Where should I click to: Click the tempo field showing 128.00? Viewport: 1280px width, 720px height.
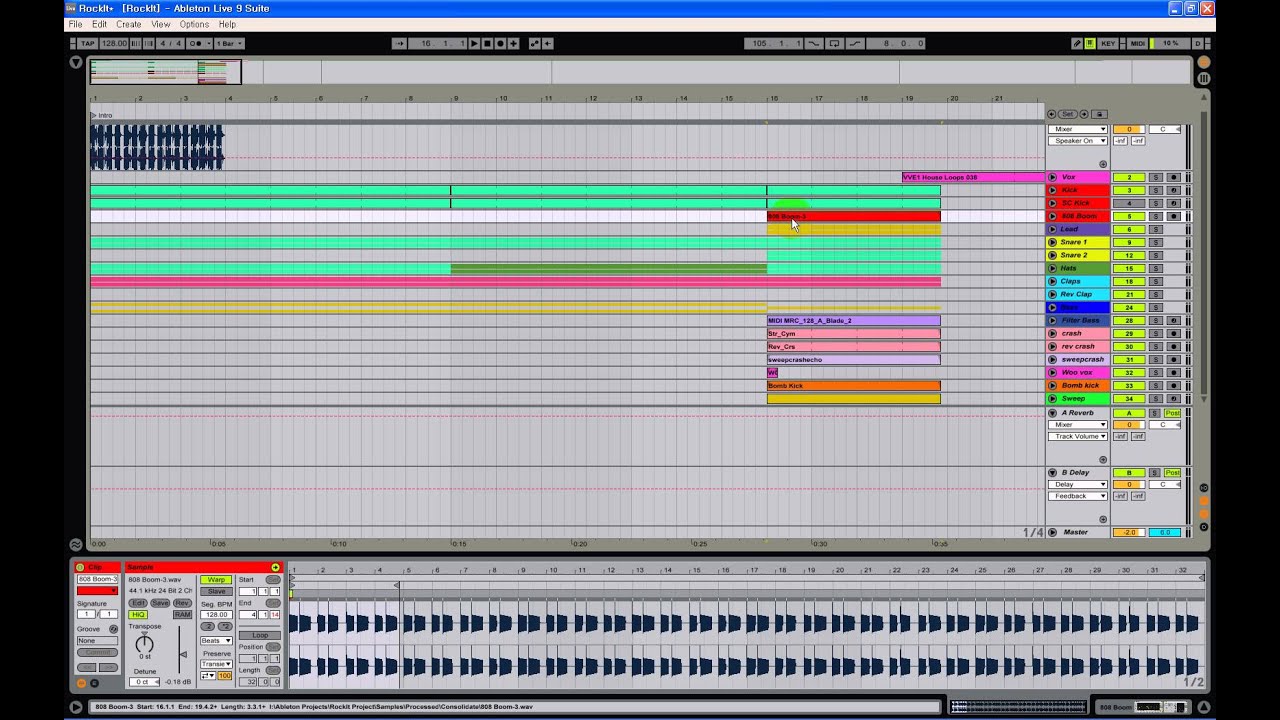coord(114,43)
